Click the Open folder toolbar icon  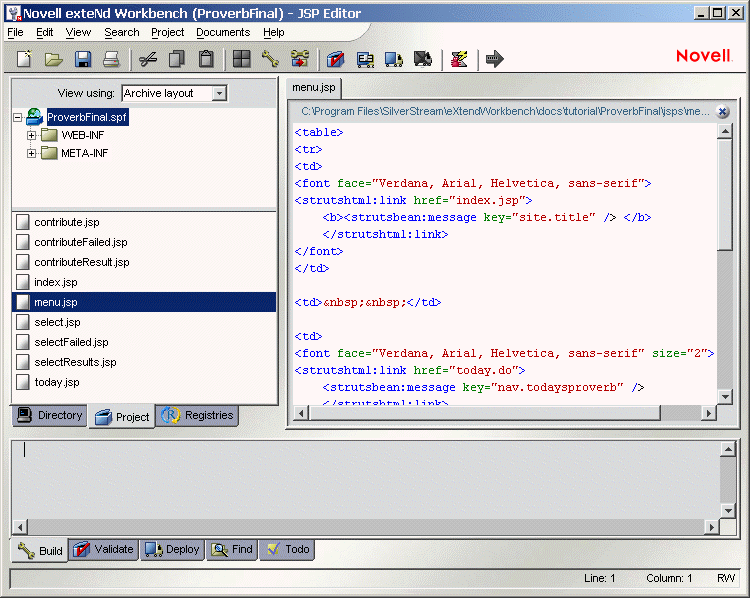[53, 60]
